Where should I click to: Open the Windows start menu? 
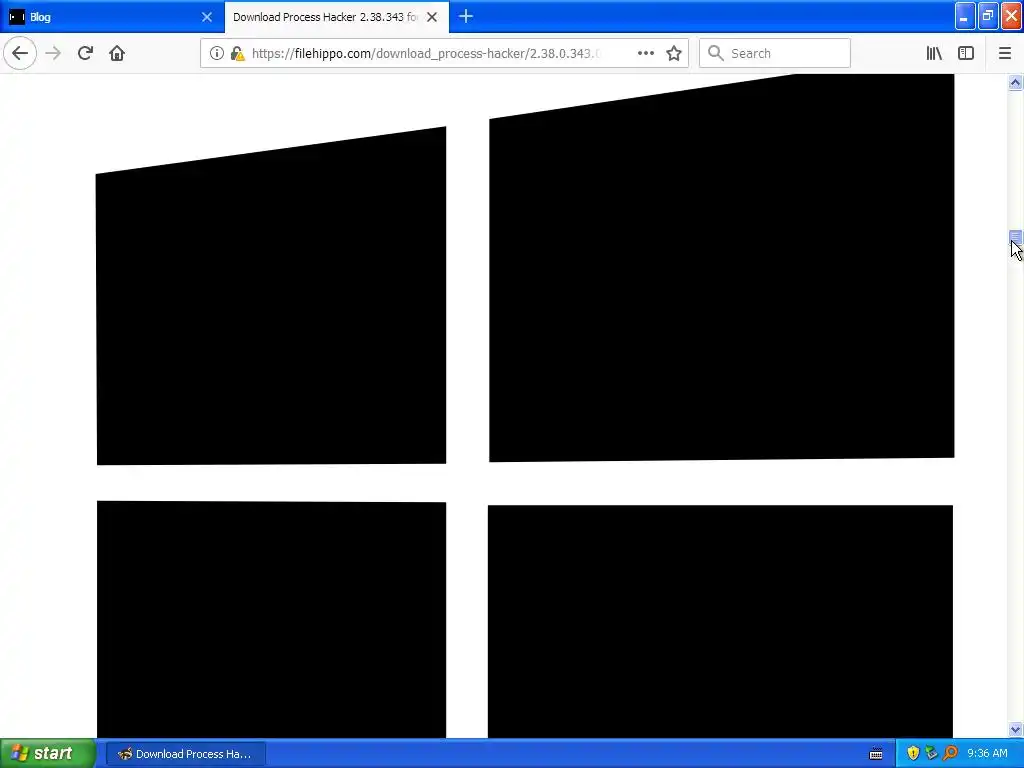pos(47,753)
